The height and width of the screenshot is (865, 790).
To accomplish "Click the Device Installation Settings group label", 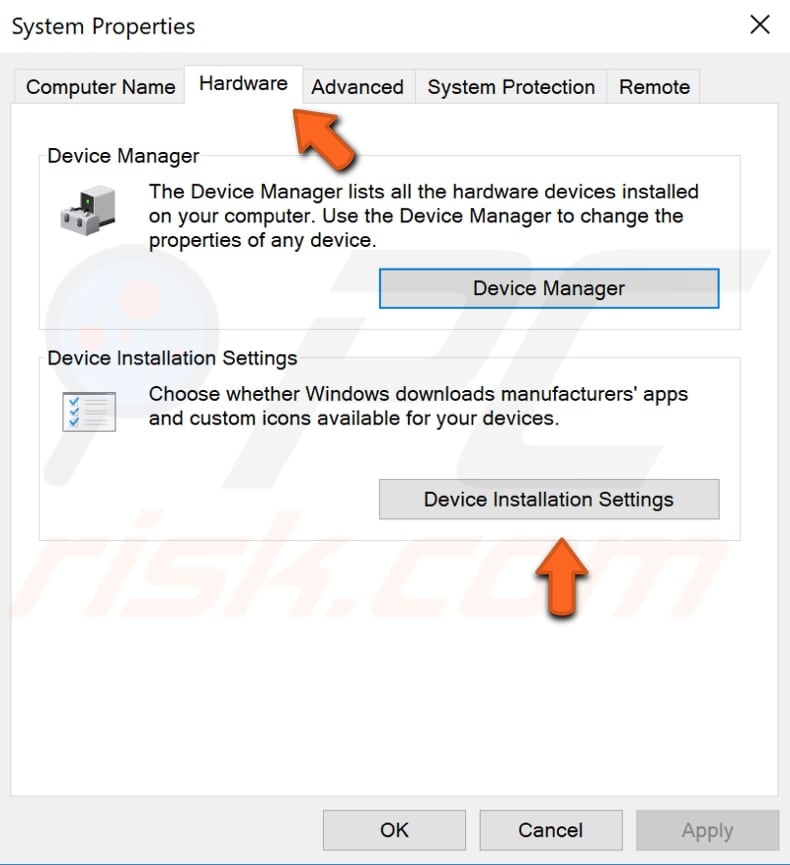I will tap(172, 358).
